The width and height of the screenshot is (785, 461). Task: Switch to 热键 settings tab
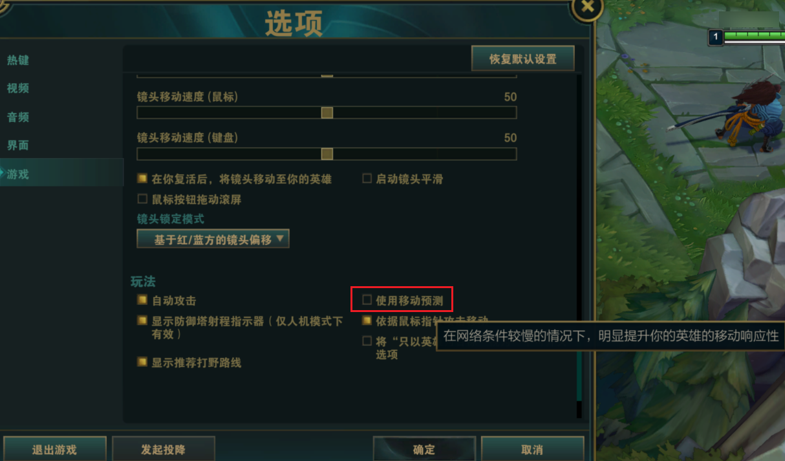(18, 60)
